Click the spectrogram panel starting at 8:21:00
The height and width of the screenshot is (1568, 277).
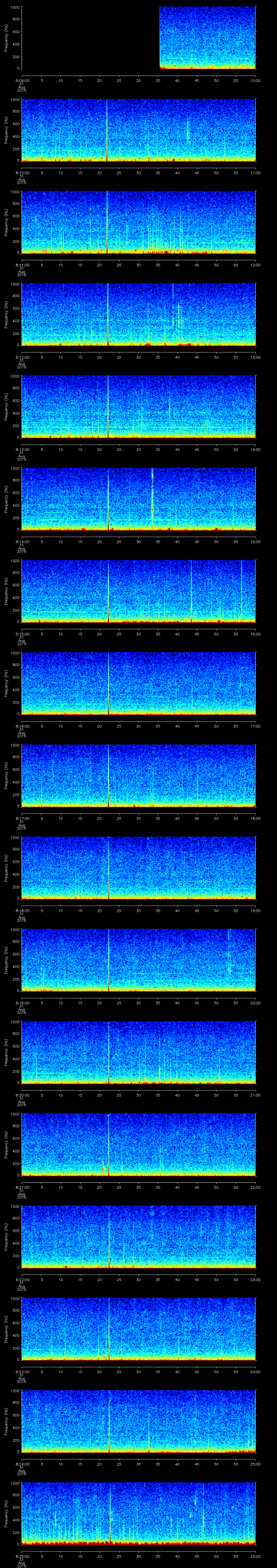[139, 1144]
